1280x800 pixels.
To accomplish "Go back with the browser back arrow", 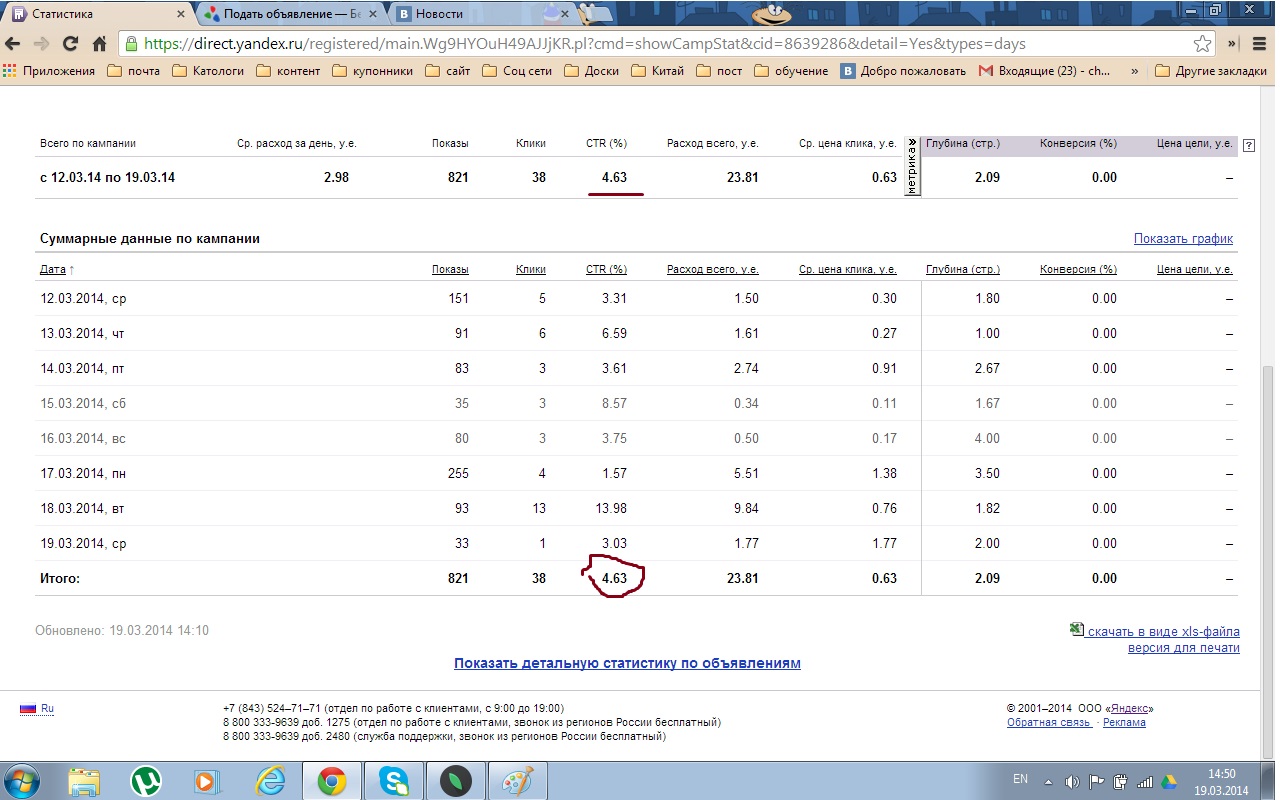I will 14,44.
